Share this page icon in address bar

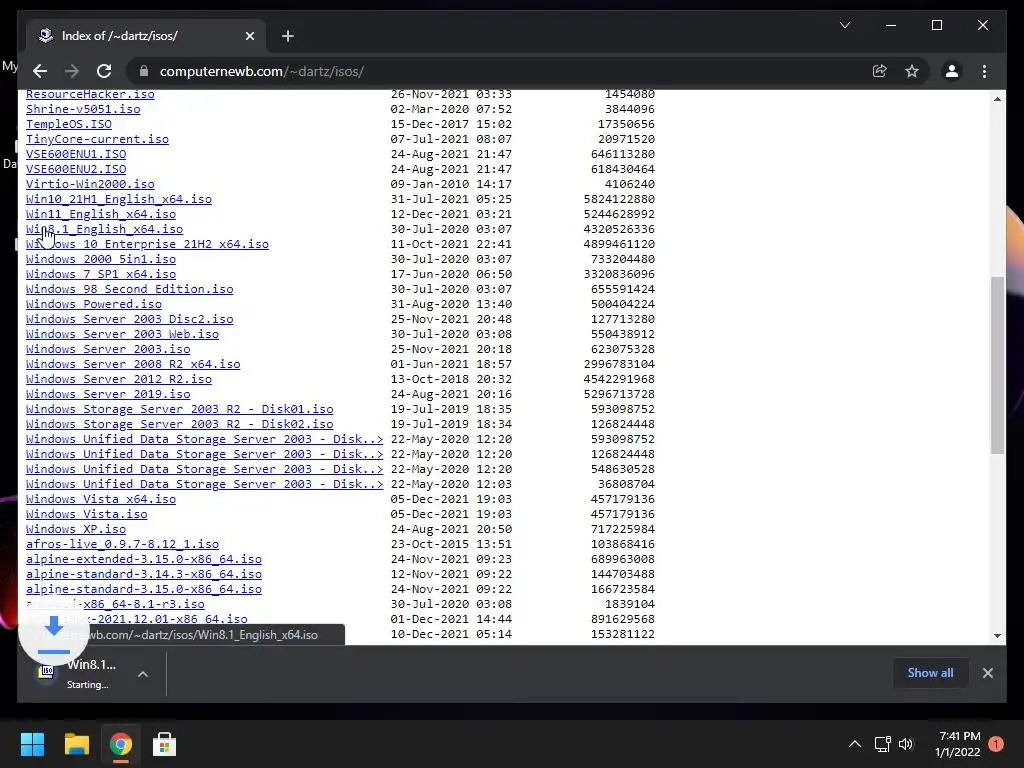(x=880, y=71)
